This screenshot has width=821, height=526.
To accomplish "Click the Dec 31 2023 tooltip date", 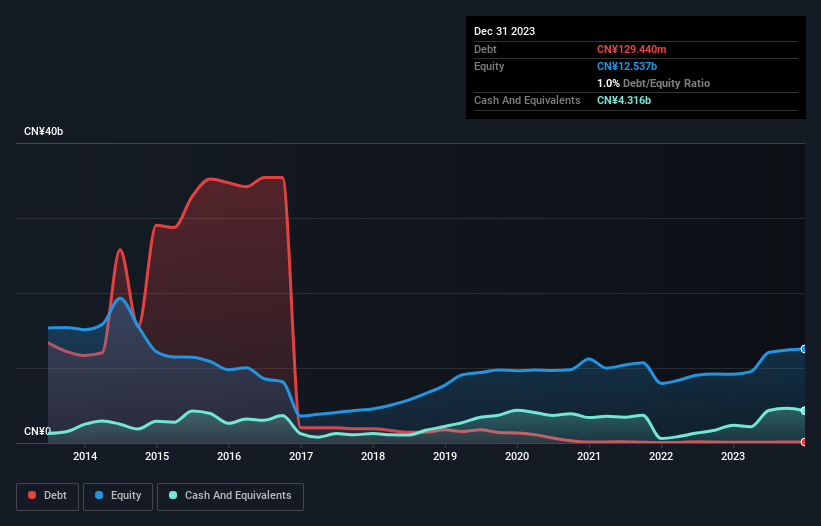I will click(504, 31).
